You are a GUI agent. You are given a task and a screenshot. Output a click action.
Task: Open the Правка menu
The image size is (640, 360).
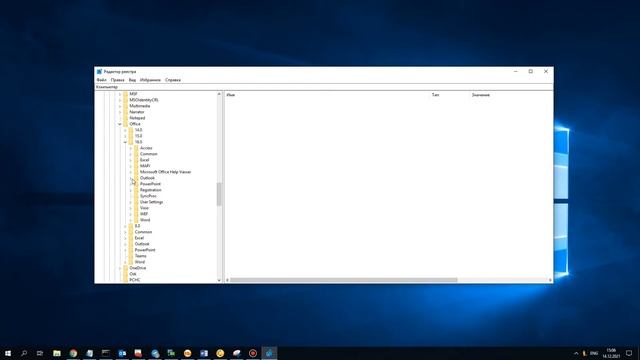pos(118,80)
